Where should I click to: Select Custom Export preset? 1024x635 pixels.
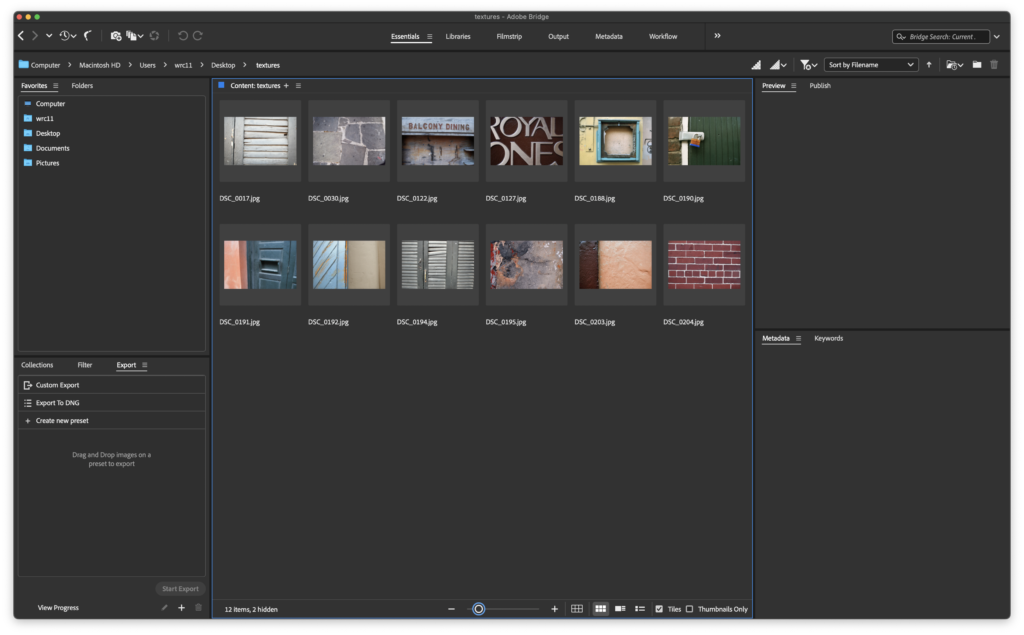click(x=57, y=385)
